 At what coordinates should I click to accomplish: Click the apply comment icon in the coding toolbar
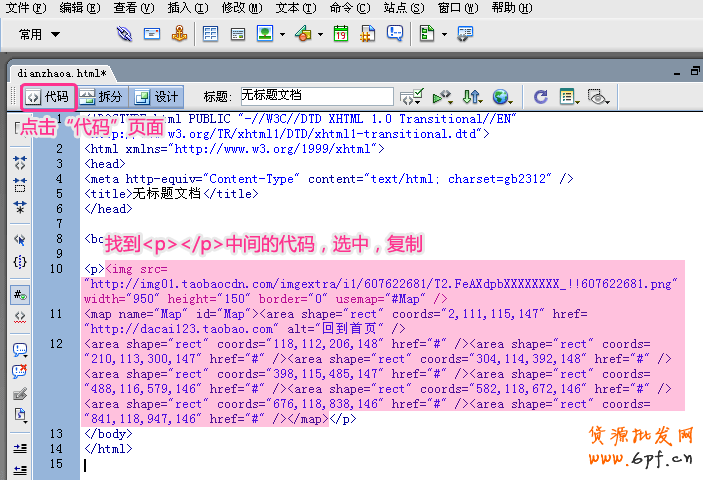(x=19, y=349)
